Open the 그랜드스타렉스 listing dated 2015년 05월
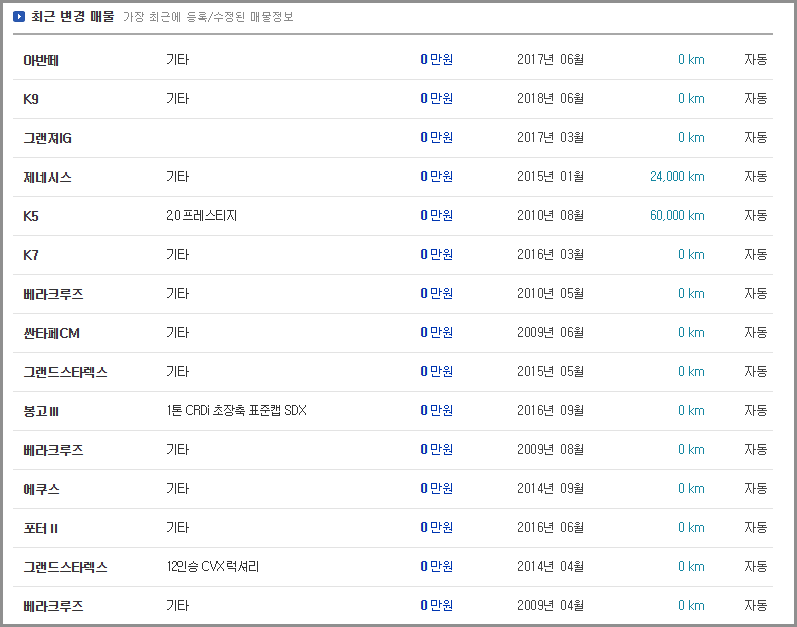 [66, 372]
